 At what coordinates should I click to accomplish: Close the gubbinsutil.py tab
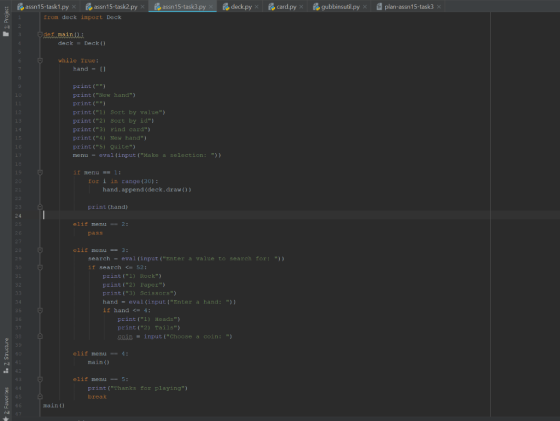pos(365,7)
